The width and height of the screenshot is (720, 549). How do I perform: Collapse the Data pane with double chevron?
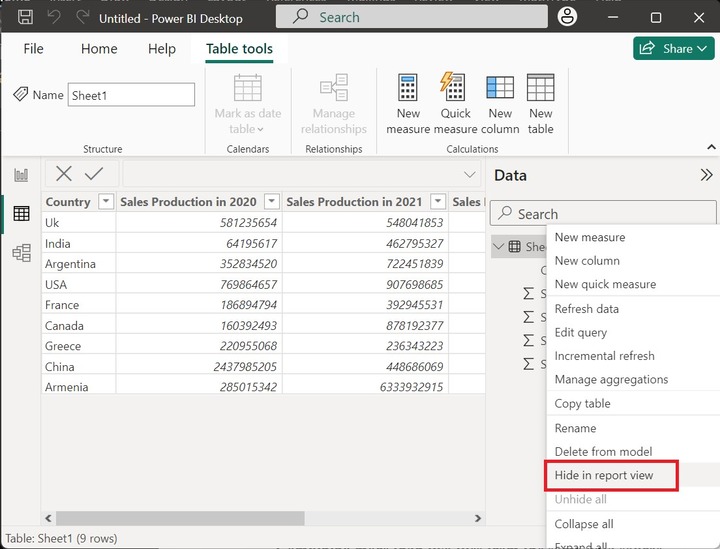pyautogui.click(x=705, y=175)
